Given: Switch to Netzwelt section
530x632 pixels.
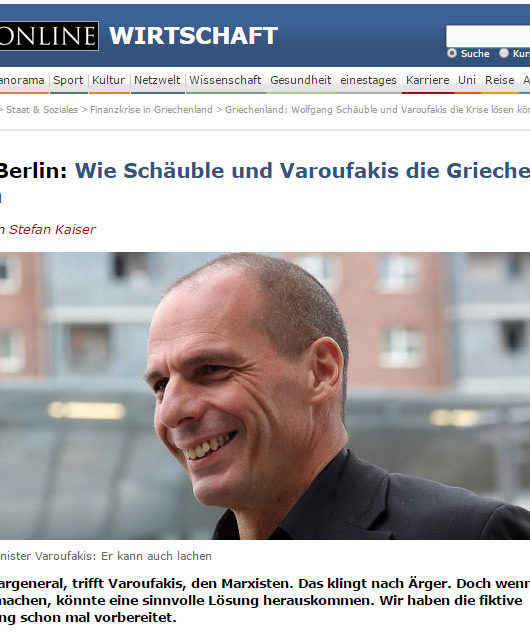Looking at the screenshot, I should point(157,80).
